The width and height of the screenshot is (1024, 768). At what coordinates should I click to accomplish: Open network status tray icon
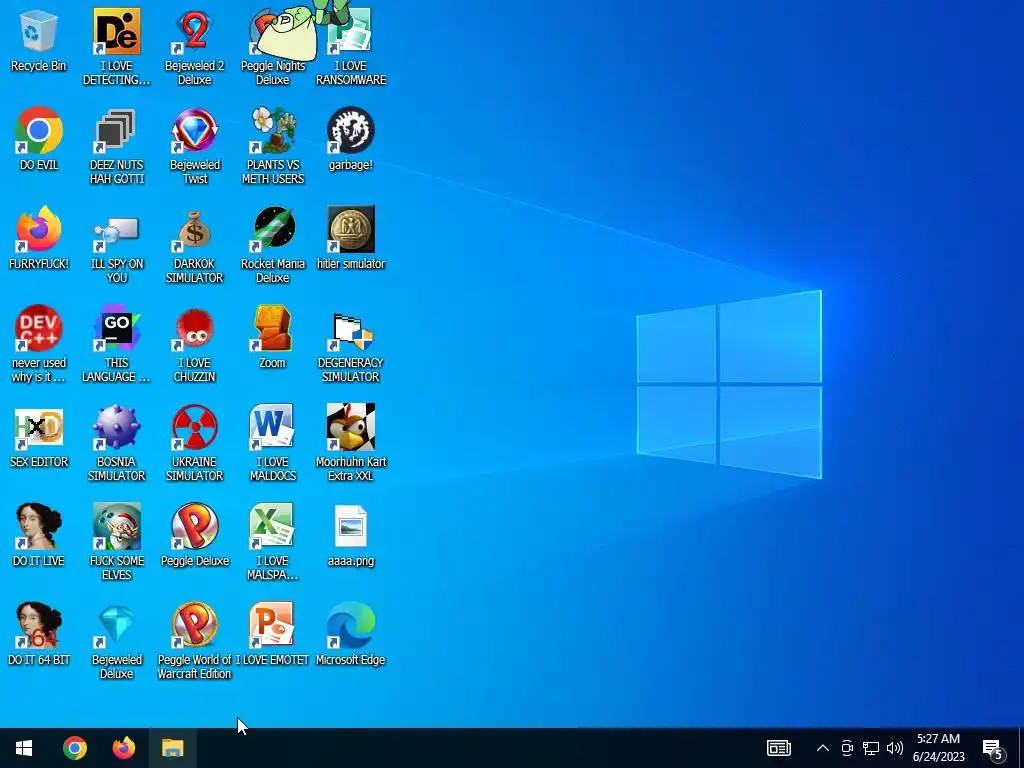pyautogui.click(x=871, y=748)
